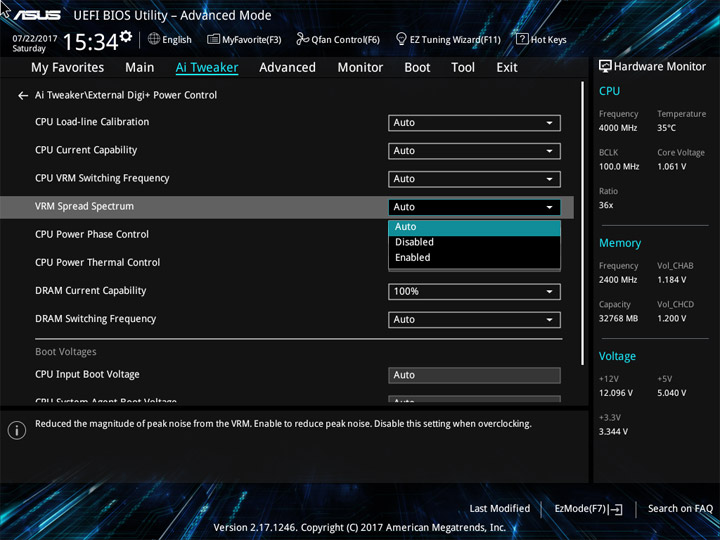
Task: Click the +12V 12.096 V reading
Action: (616, 393)
